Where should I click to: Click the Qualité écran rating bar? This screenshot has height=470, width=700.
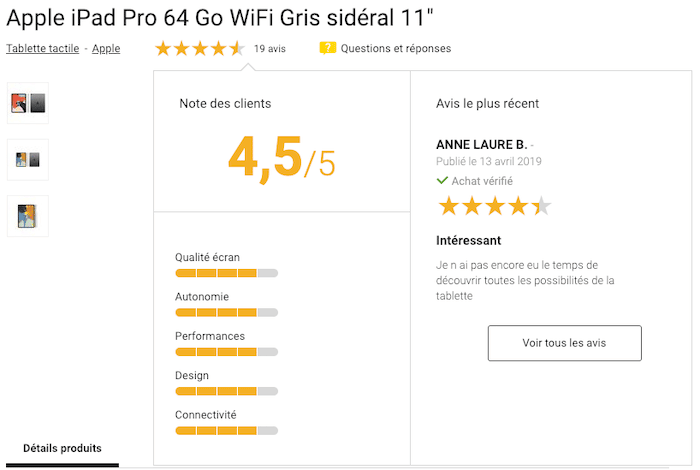pyautogui.click(x=226, y=273)
